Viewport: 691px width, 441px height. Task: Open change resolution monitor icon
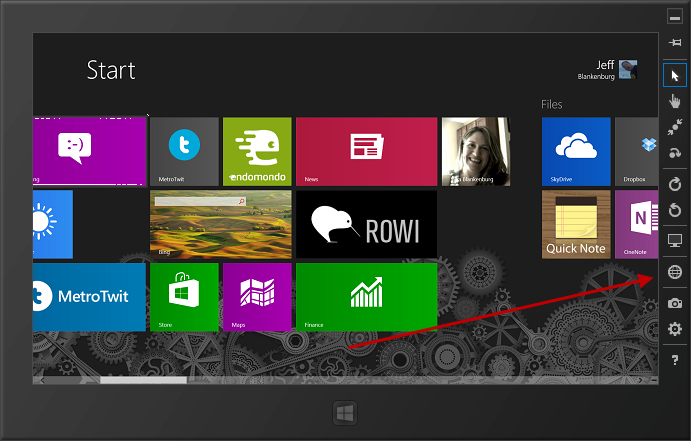[675, 241]
